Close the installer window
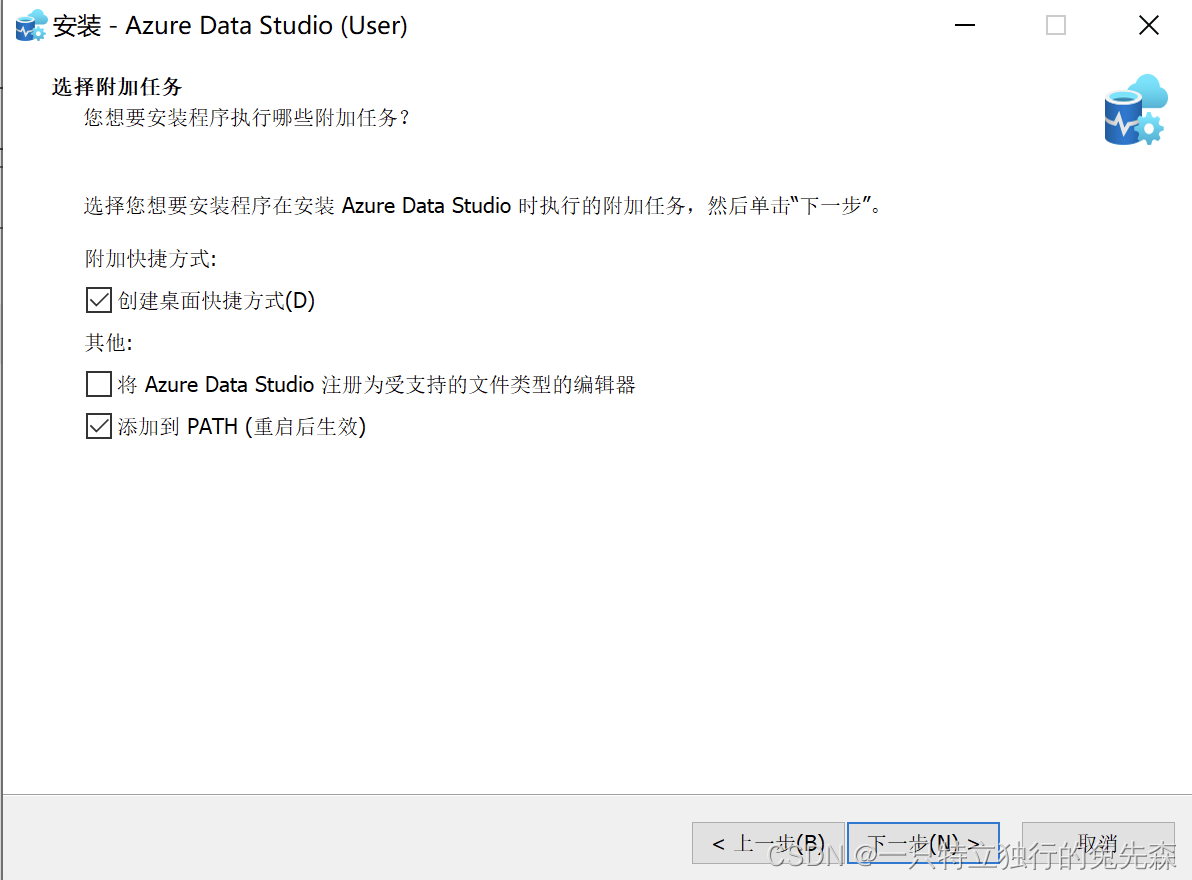 [1149, 25]
